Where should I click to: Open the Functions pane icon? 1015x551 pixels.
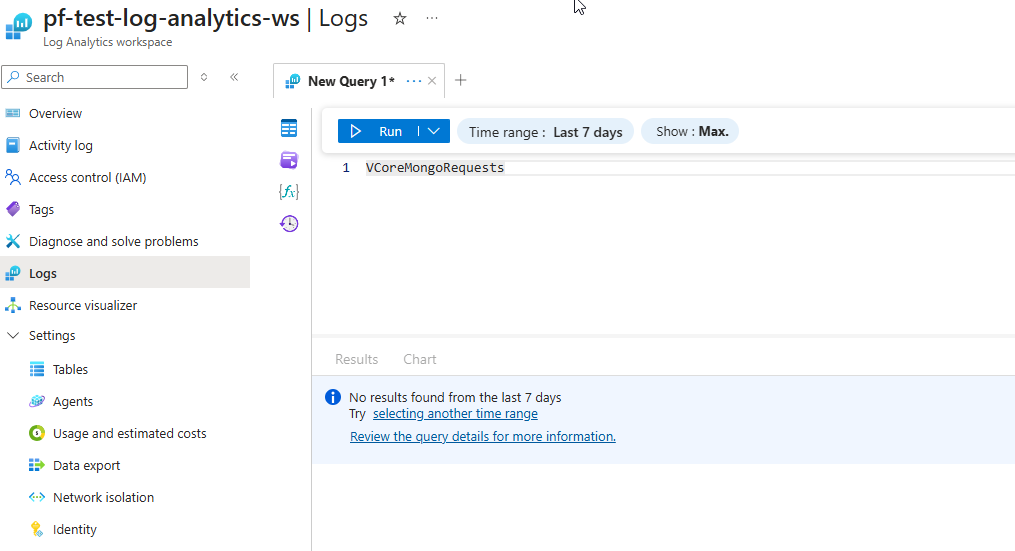(289, 192)
